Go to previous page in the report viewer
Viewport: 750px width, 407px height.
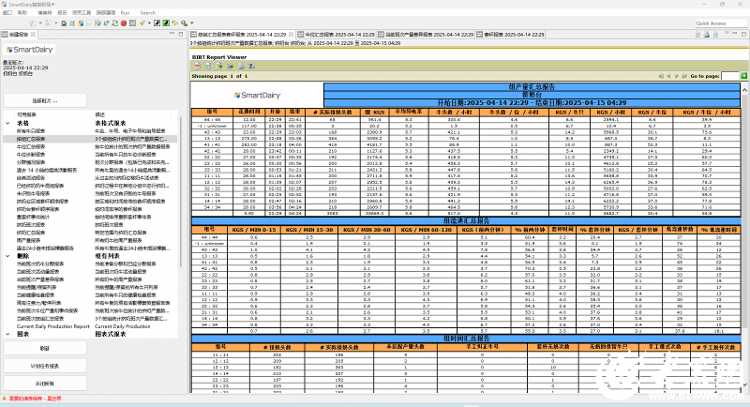[x=669, y=76]
